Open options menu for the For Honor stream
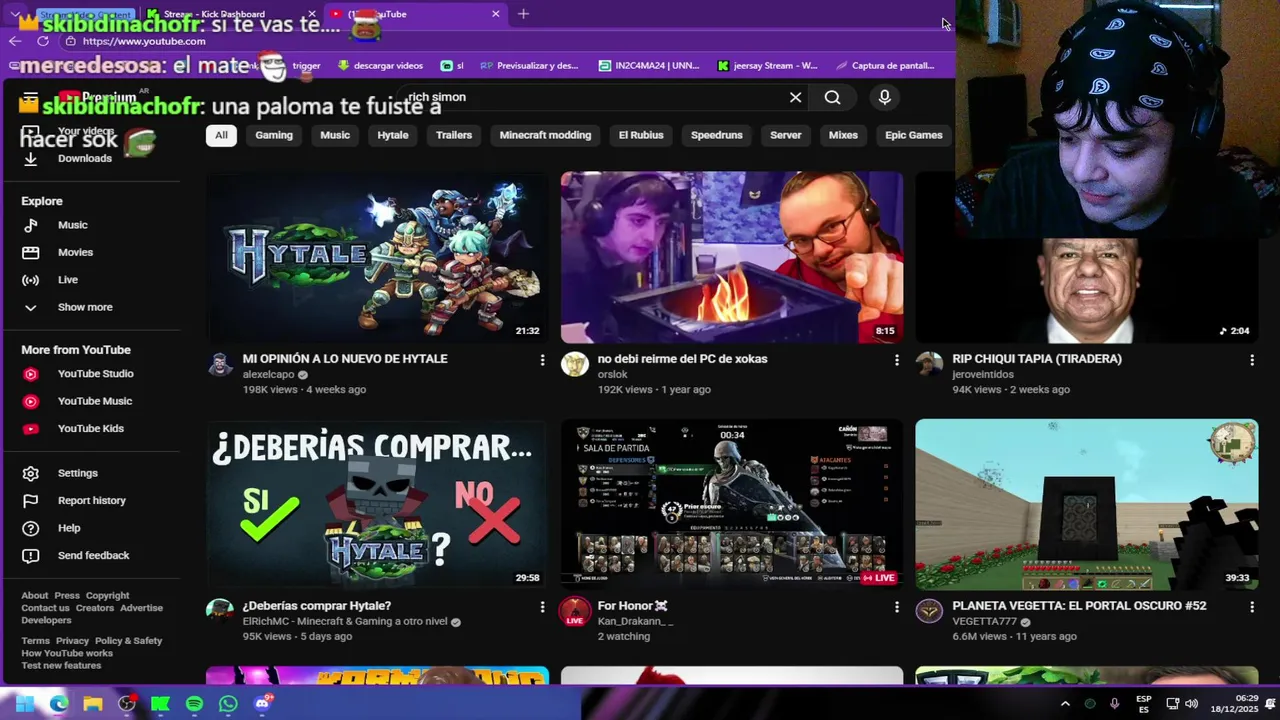This screenshot has height=720, width=1280. point(896,607)
